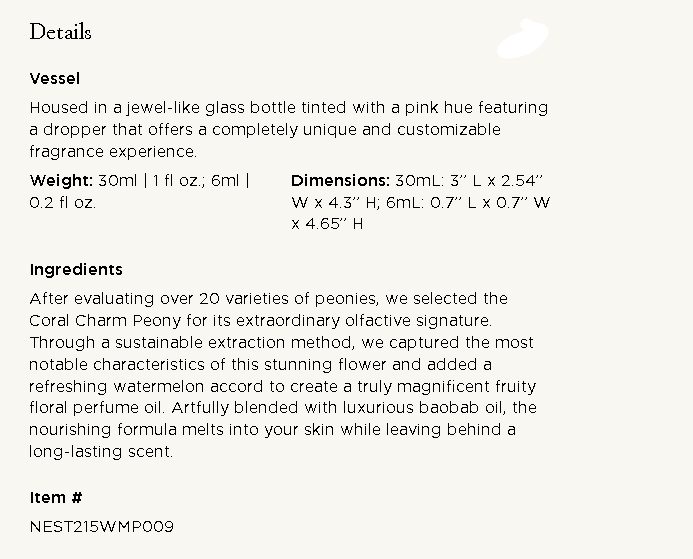Click the Details section heading

[60, 32]
